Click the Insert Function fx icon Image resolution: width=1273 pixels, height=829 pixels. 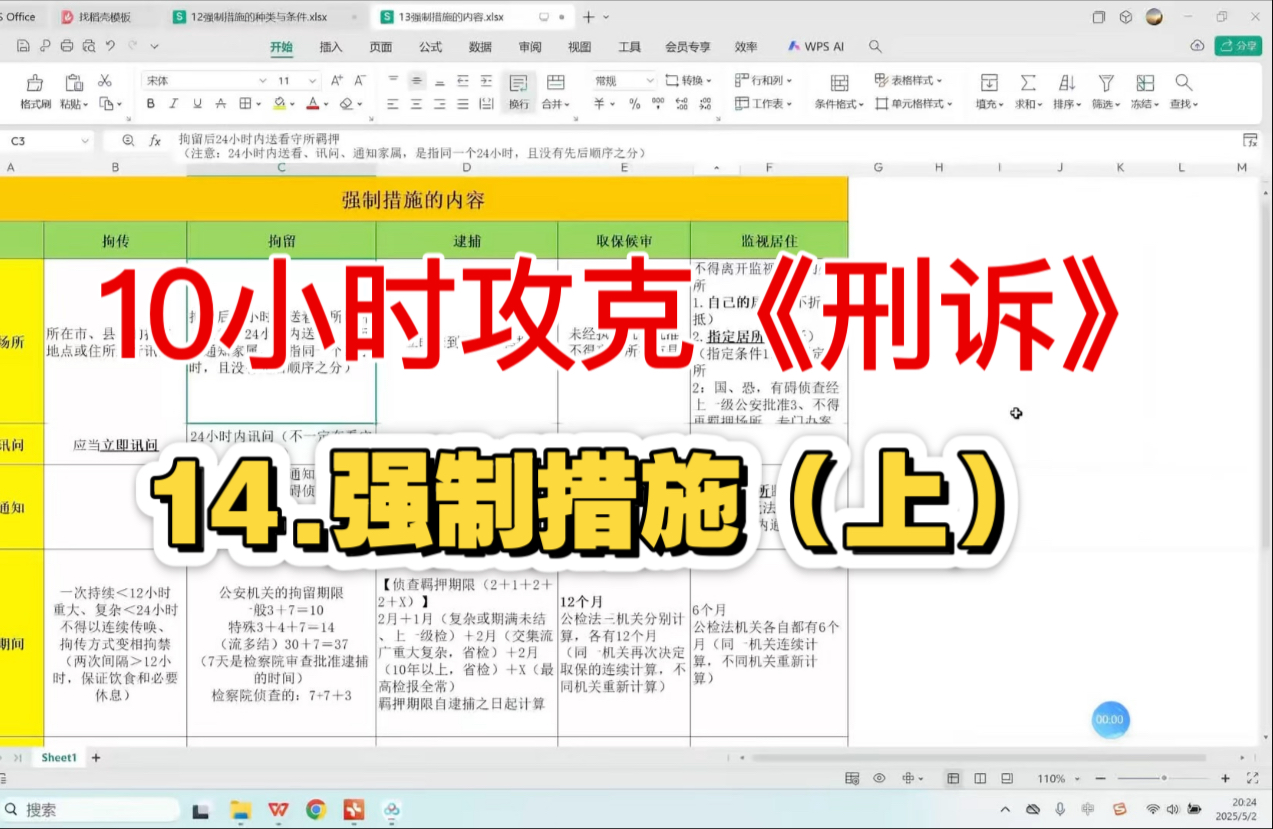(155, 141)
